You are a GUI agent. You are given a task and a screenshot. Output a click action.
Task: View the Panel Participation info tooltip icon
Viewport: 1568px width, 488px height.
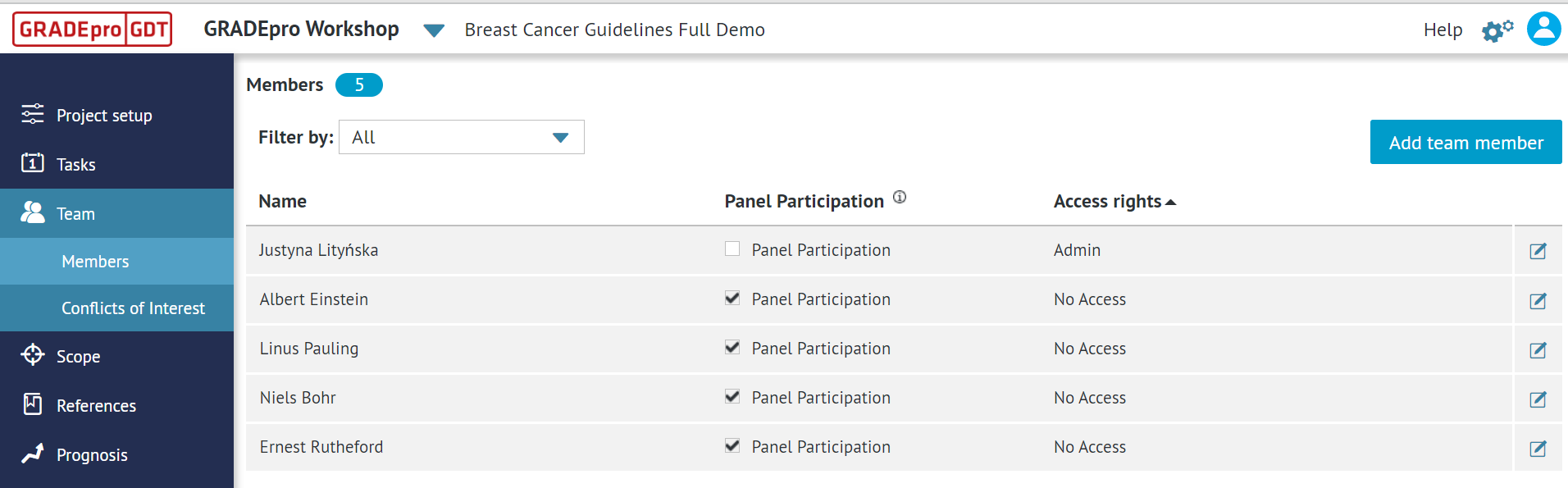tap(900, 197)
